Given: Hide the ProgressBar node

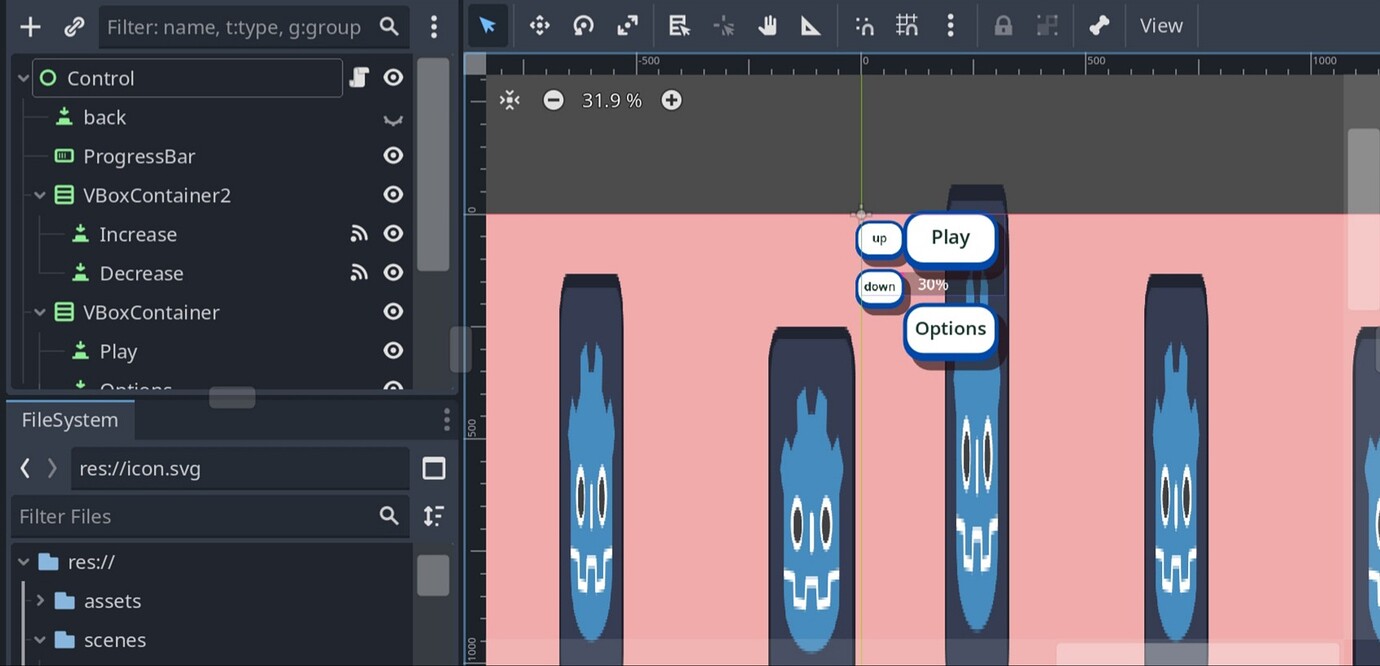Looking at the screenshot, I should [394, 156].
